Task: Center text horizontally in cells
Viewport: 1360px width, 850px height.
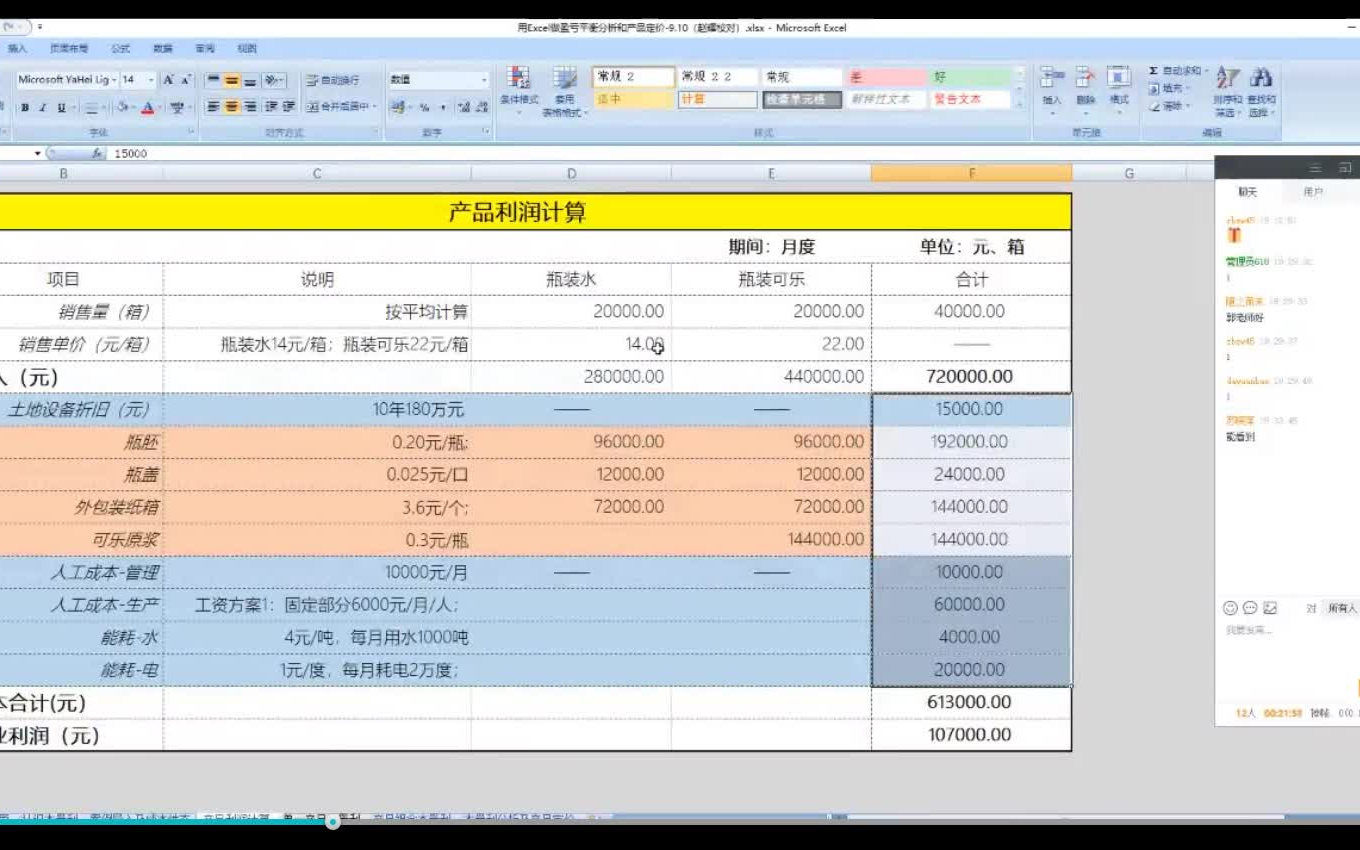Action: tap(232, 107)
